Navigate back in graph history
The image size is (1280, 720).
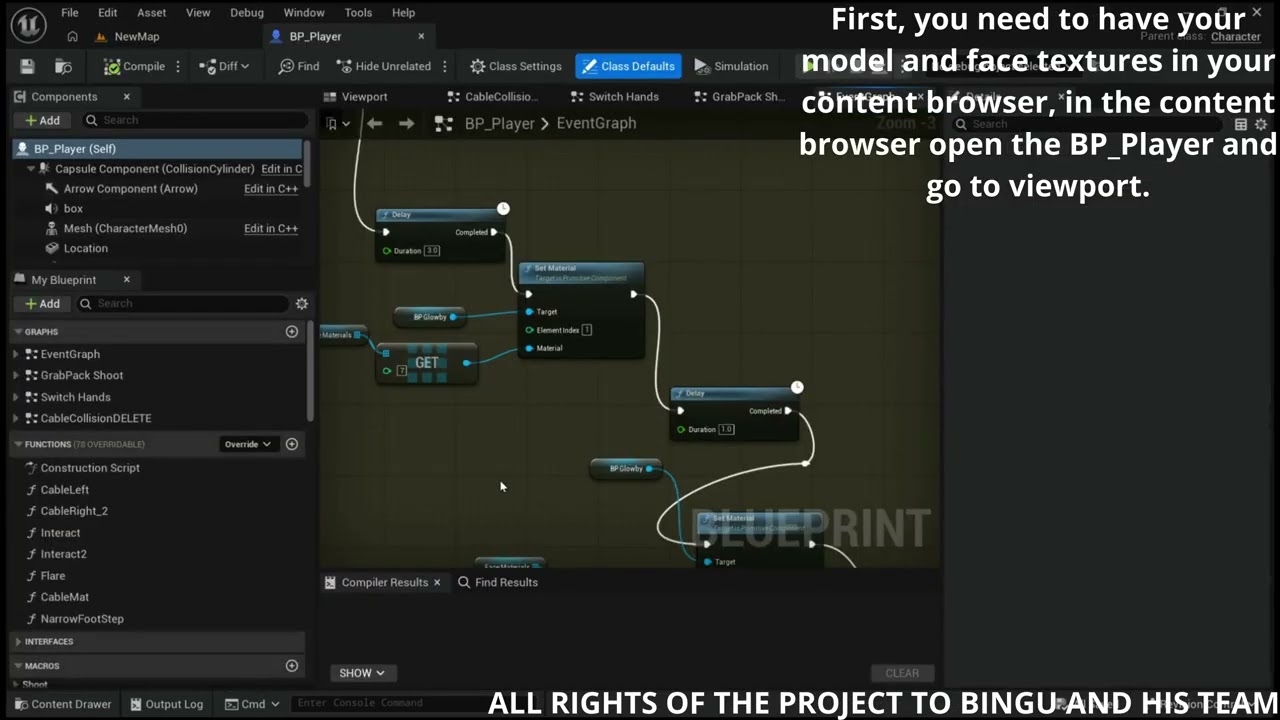click(x=374, y=124)
